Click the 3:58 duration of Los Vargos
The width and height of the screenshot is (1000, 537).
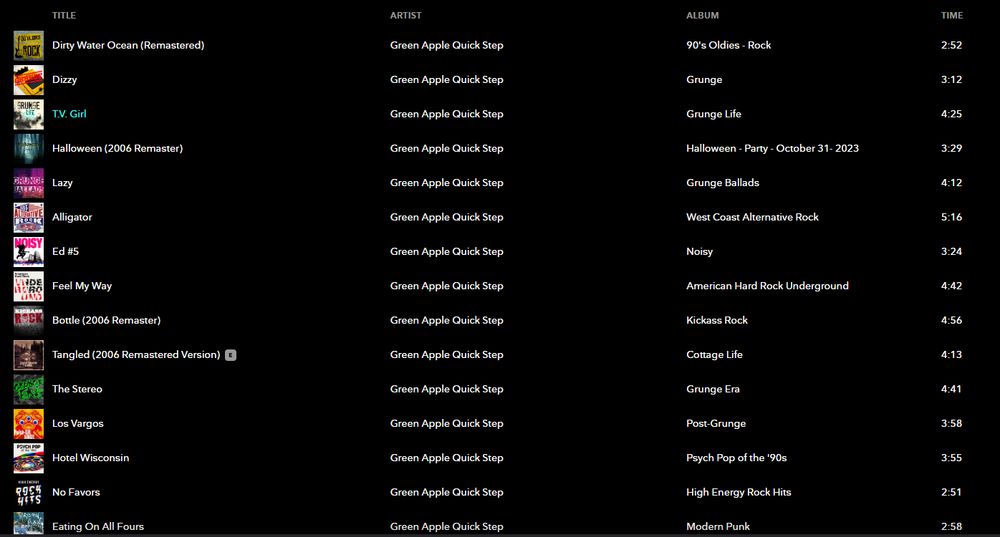tap(952, 424)
